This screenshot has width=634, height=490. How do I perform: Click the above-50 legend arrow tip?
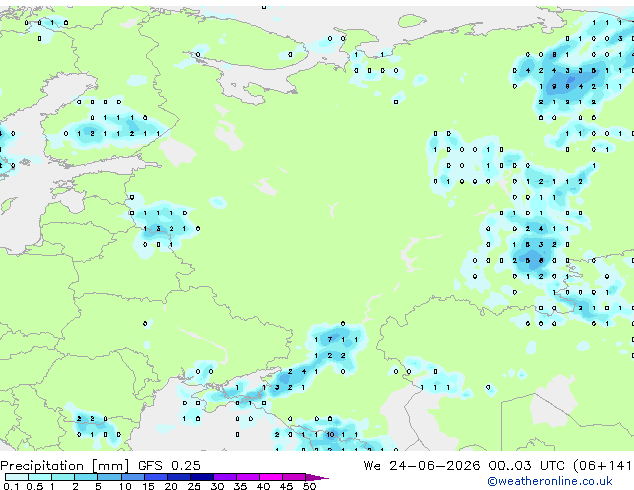[317, 477]
